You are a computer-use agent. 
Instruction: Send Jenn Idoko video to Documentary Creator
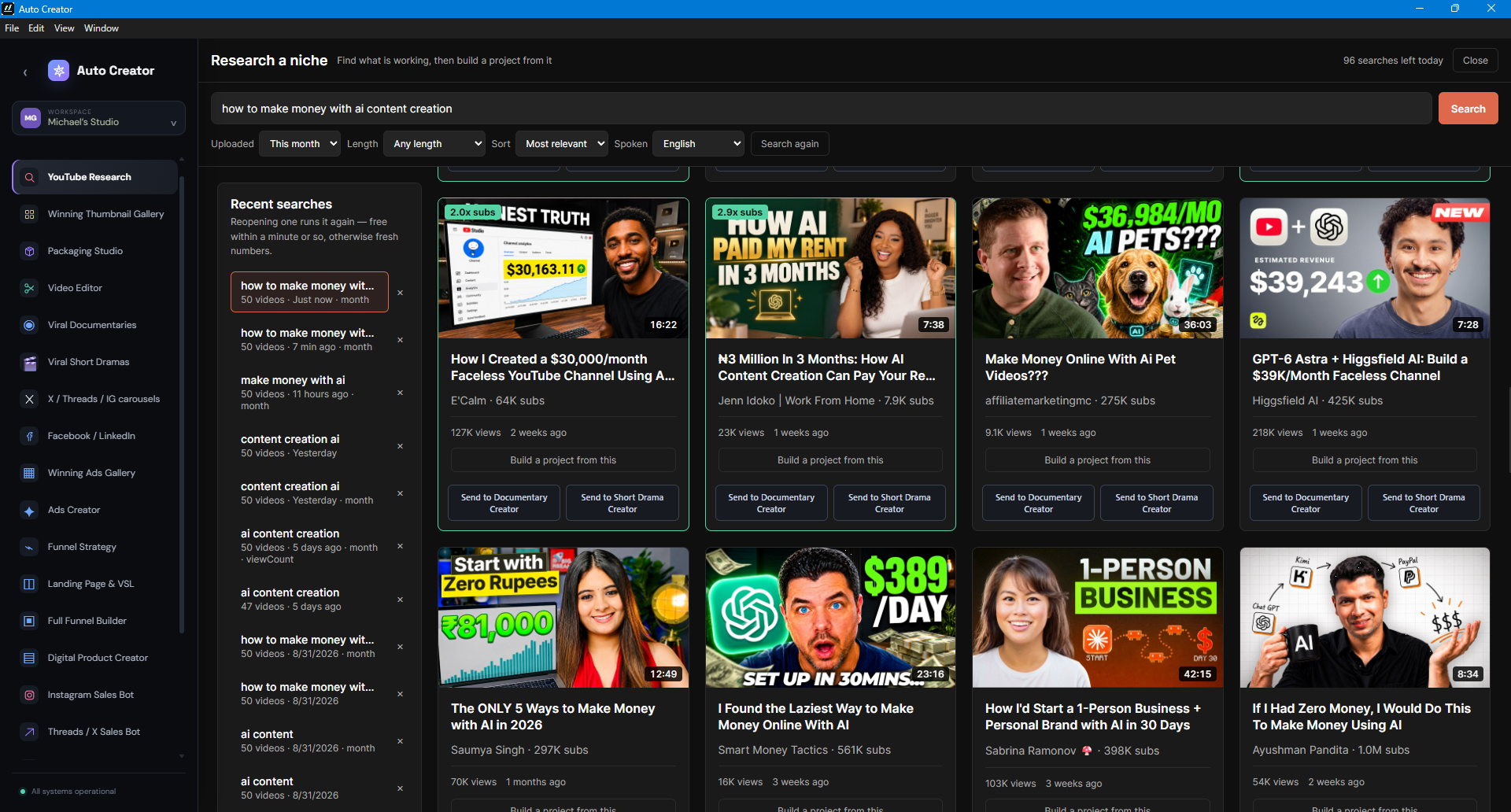pyautogui.click(x=771, y=503)
